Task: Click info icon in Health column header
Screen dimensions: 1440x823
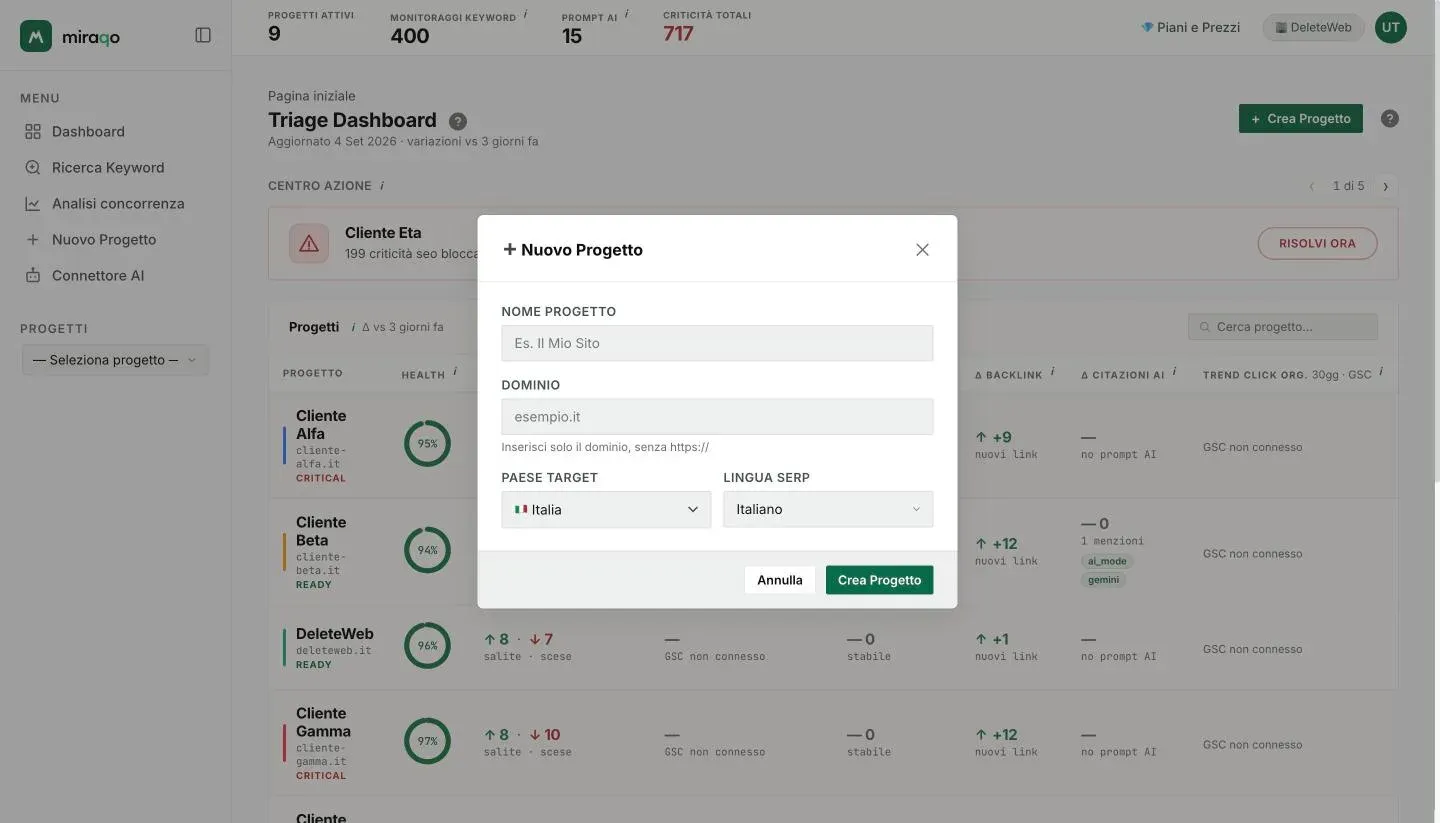Action: 455,372
